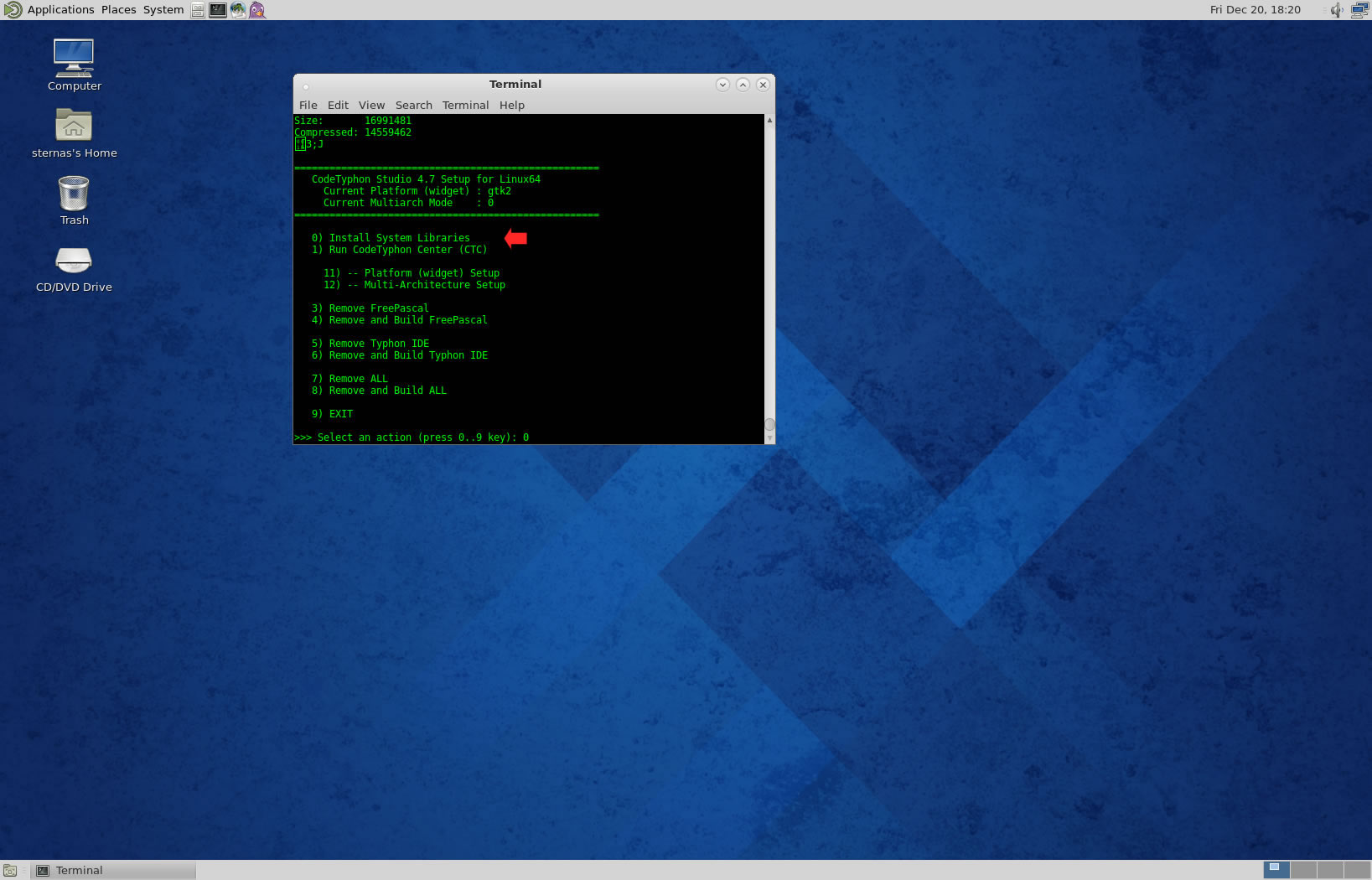1372x880 pixels.
Task: Click '12) -- Multi-Architecture Setup' line
Action: tap(414, 285)
